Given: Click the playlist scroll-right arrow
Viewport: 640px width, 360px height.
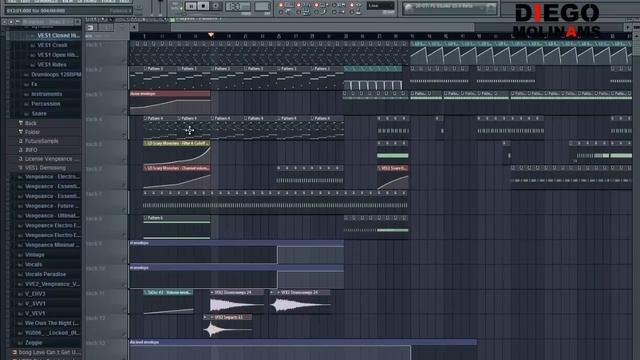Looking at the screenshot, I should click(628, 27).
